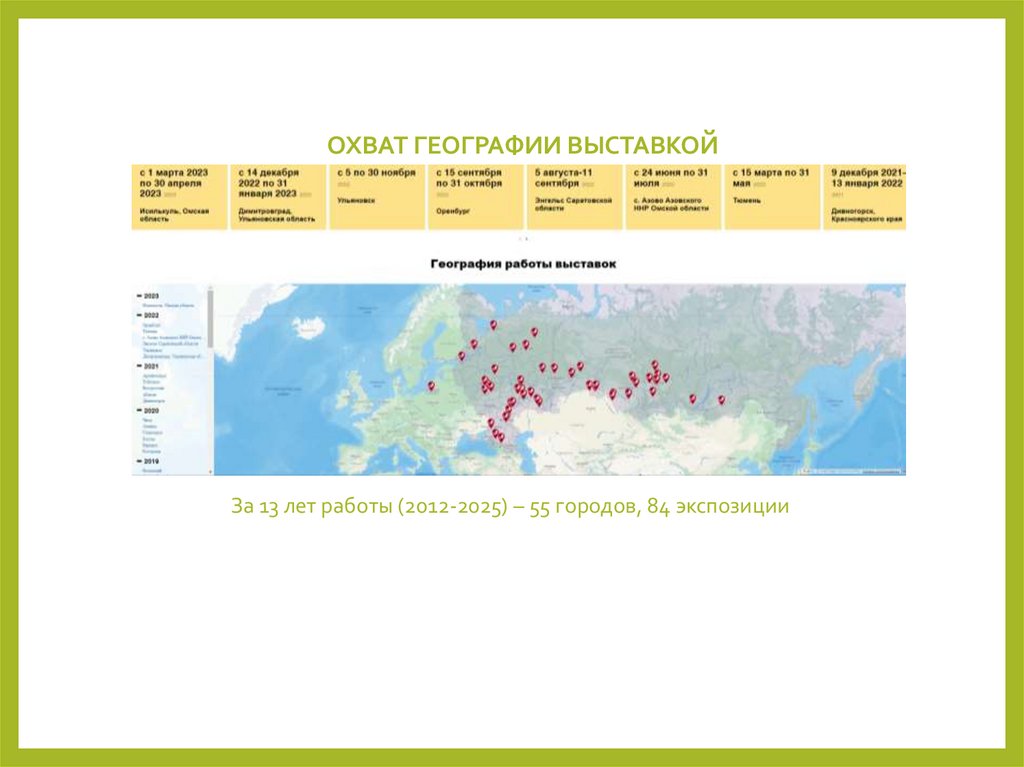Click the «География работы выставок» map heading
The width and height of the screenshot is (1024, 767).
pos(523,264)
